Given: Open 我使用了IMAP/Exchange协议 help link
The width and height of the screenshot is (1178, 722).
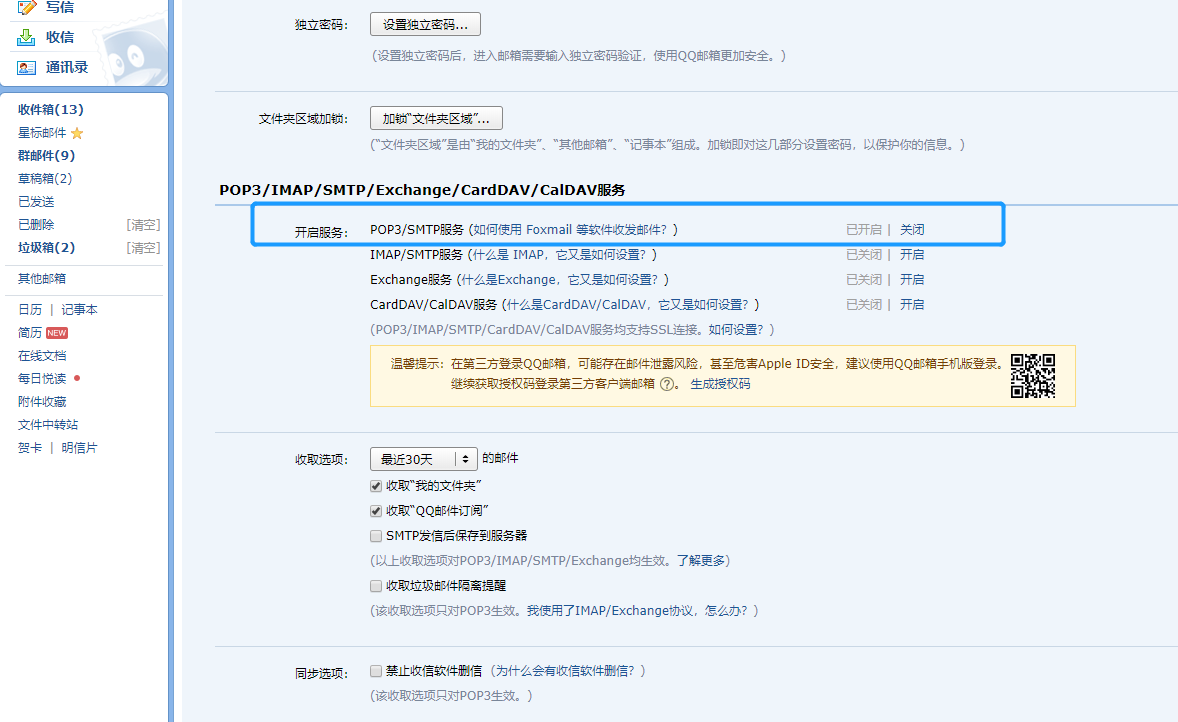Looking at the screenshot, I should (x=637, y=611).
